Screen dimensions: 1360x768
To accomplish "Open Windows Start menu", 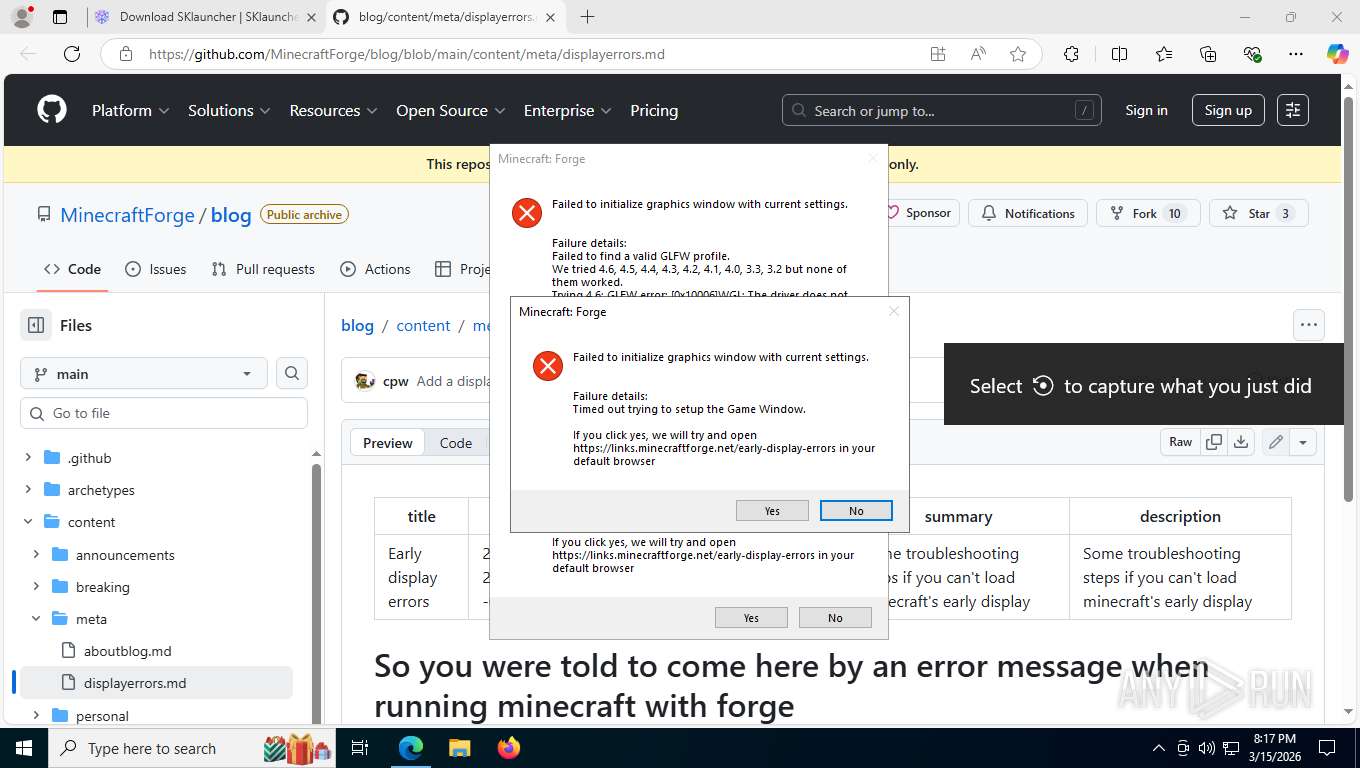I will point(23,748).
